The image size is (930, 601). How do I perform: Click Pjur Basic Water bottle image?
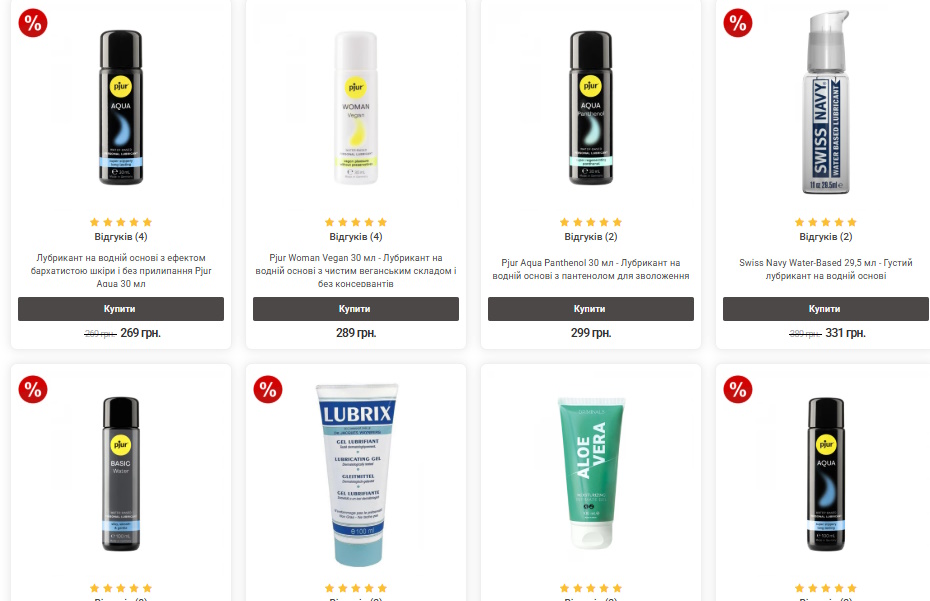[x=121, y=474]
